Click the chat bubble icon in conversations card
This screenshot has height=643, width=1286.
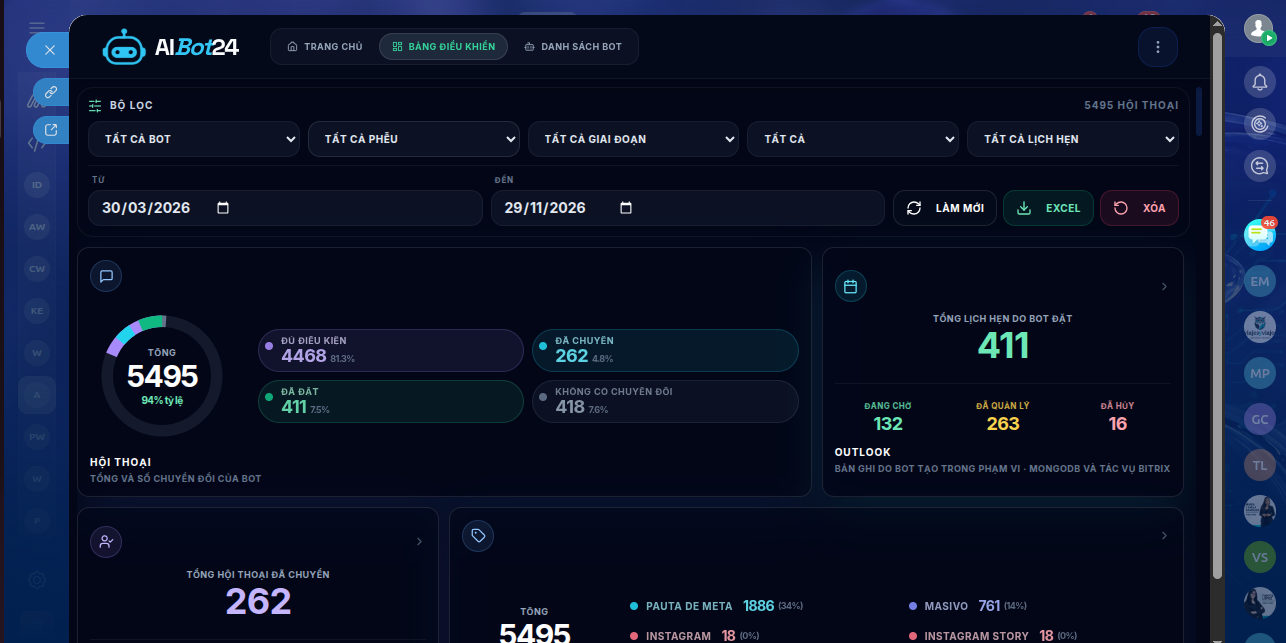coord(106,276)
